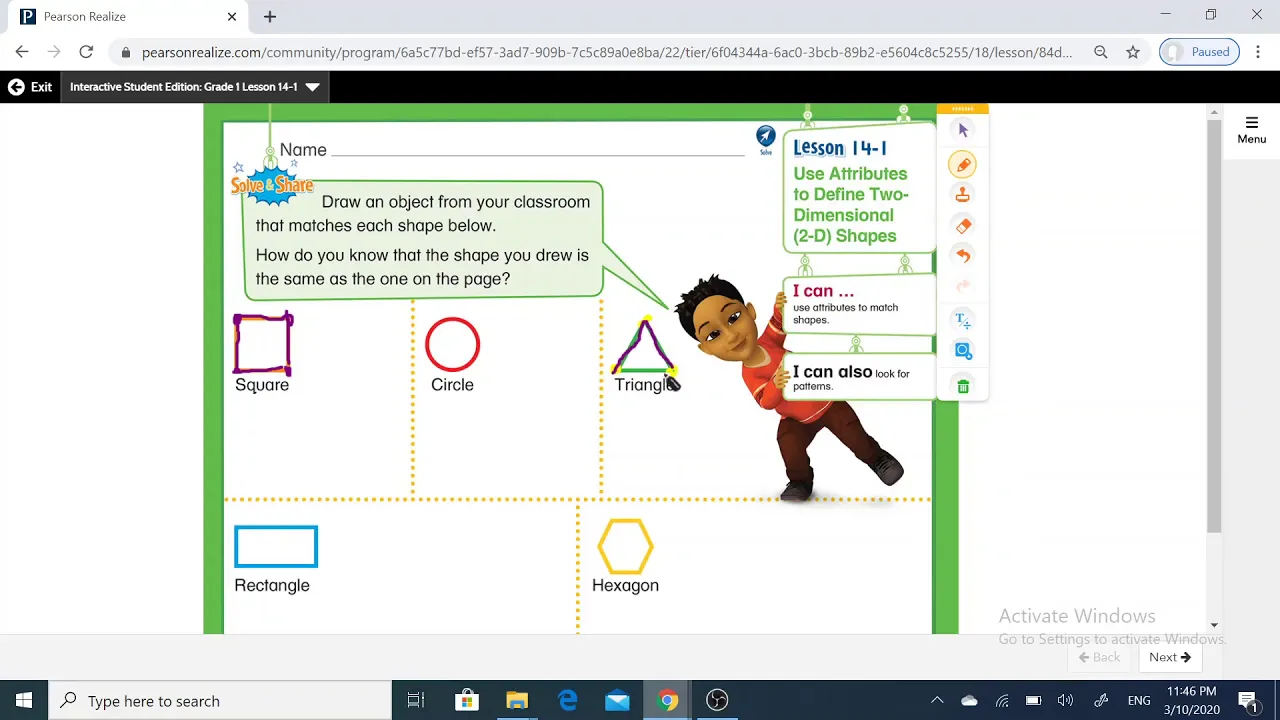The height and width of the screenshot is (720, 1280).
Task: Open the volume speaker control
Action: pyautogui.click(x=1066, y=701)
